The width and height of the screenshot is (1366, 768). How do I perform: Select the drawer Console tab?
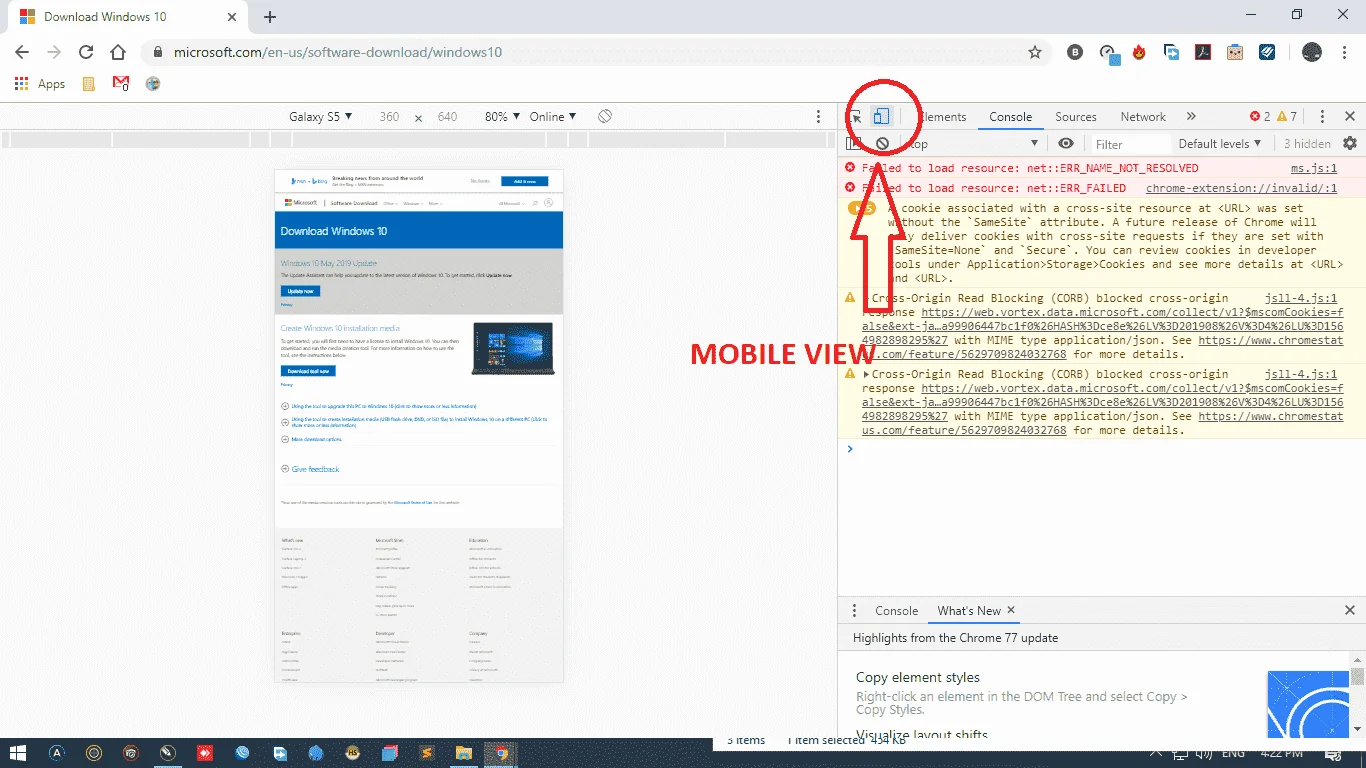coord(896,610)
